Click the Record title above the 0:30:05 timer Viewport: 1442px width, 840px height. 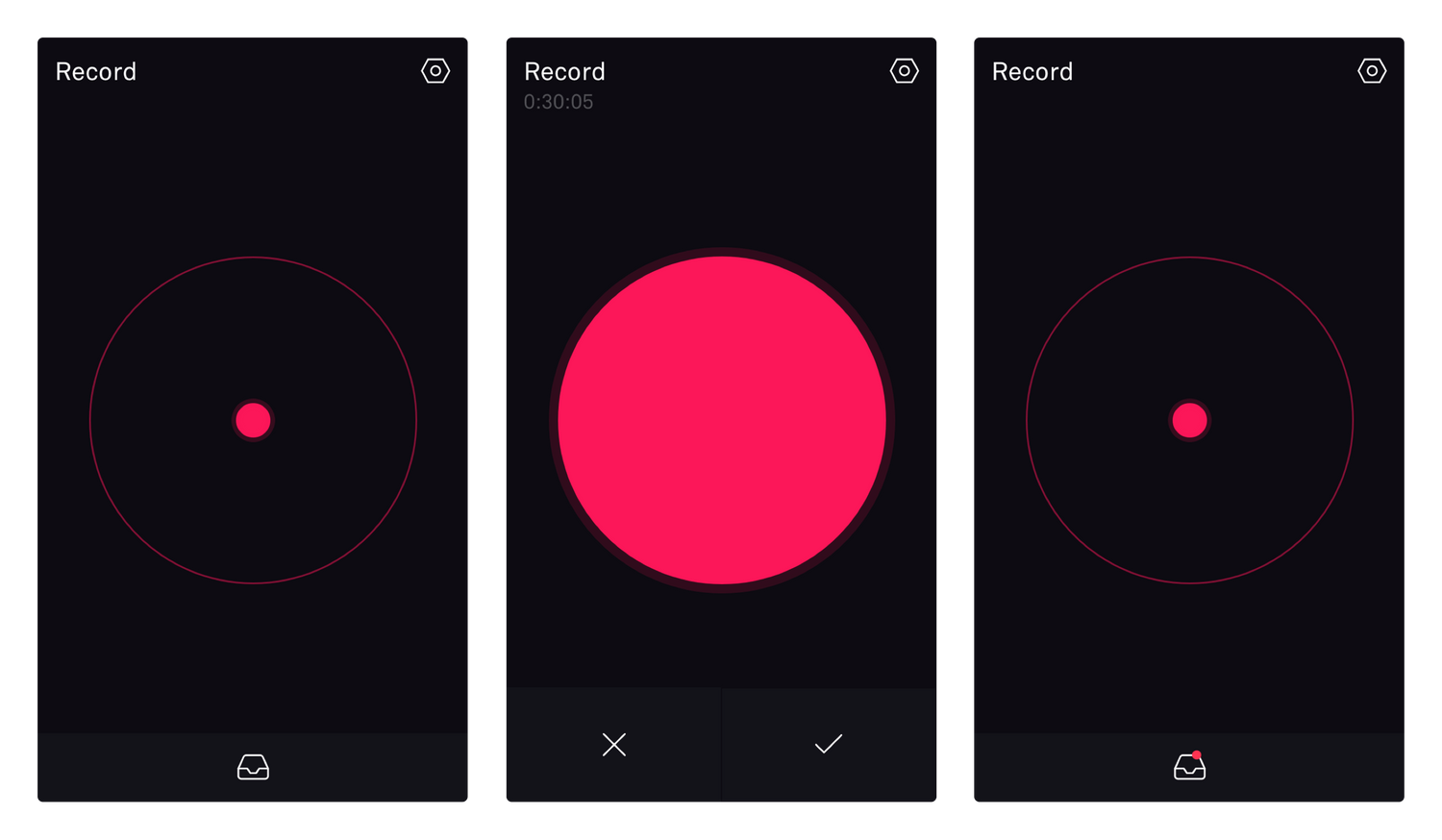tap(564, 72)
